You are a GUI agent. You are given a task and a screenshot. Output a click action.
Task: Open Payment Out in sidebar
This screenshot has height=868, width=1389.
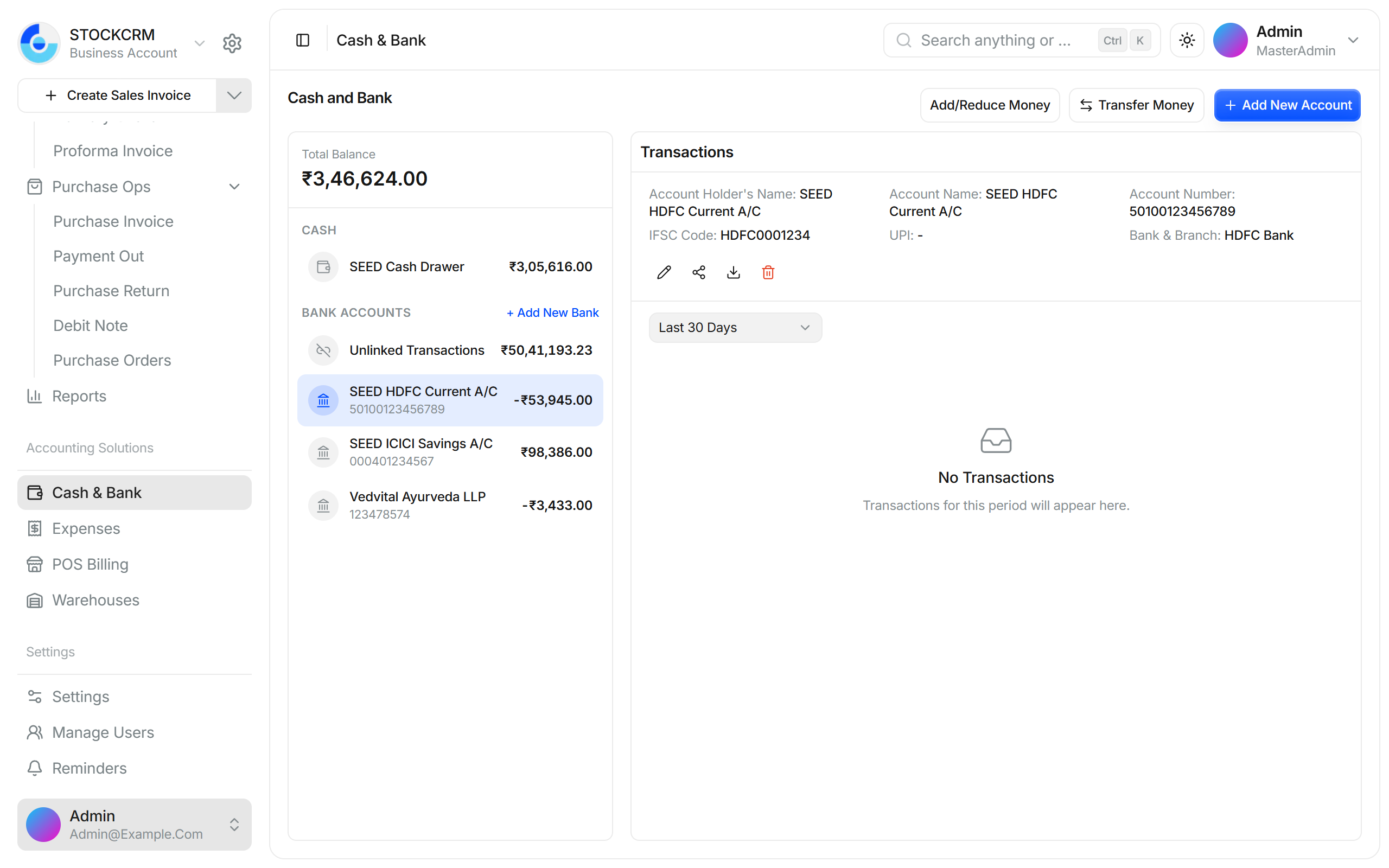98,256
